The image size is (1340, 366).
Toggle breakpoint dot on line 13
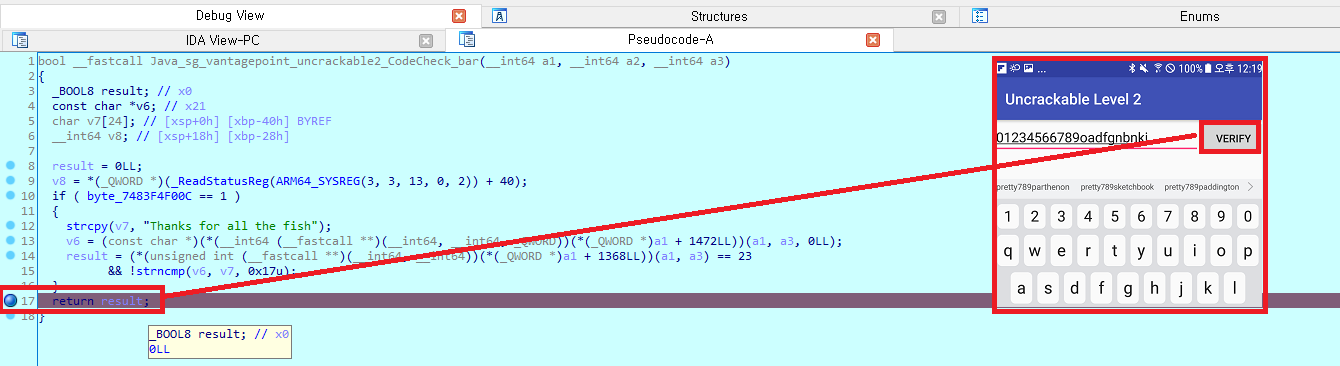pyautogui.click(x=10, y=241)
